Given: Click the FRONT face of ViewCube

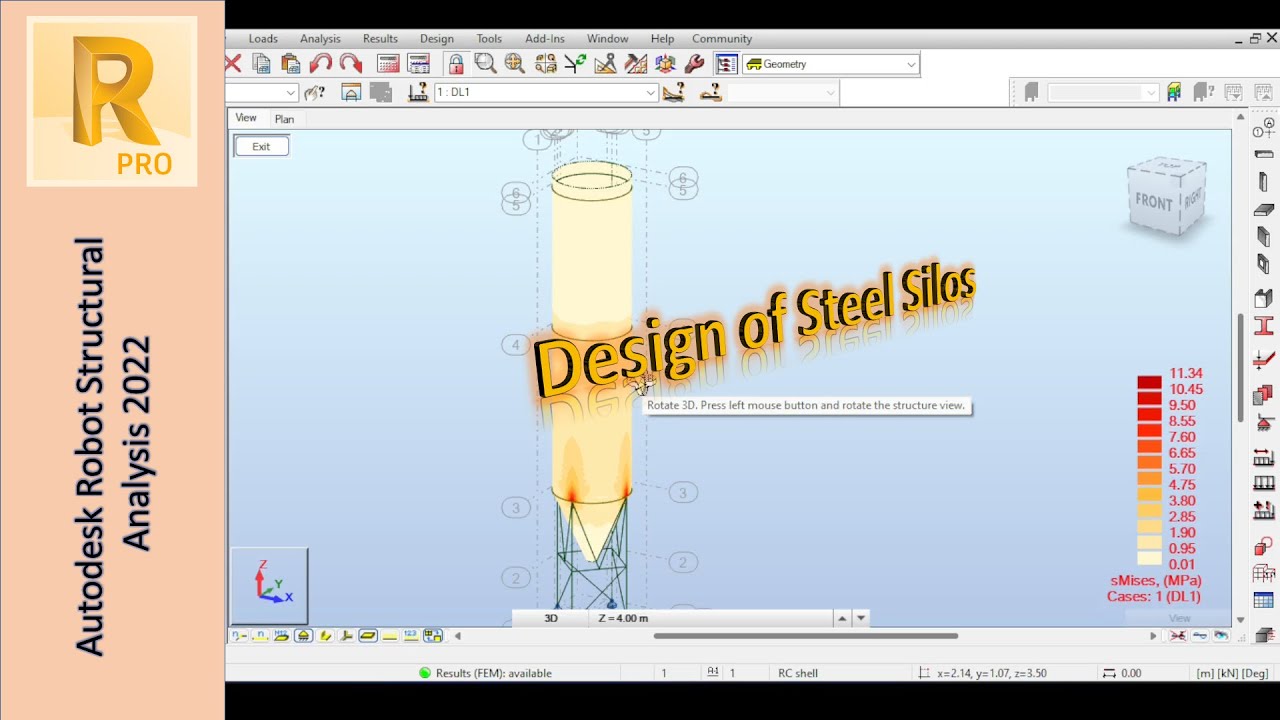Looking at the screenshot, I should [x=1153, y=202].
